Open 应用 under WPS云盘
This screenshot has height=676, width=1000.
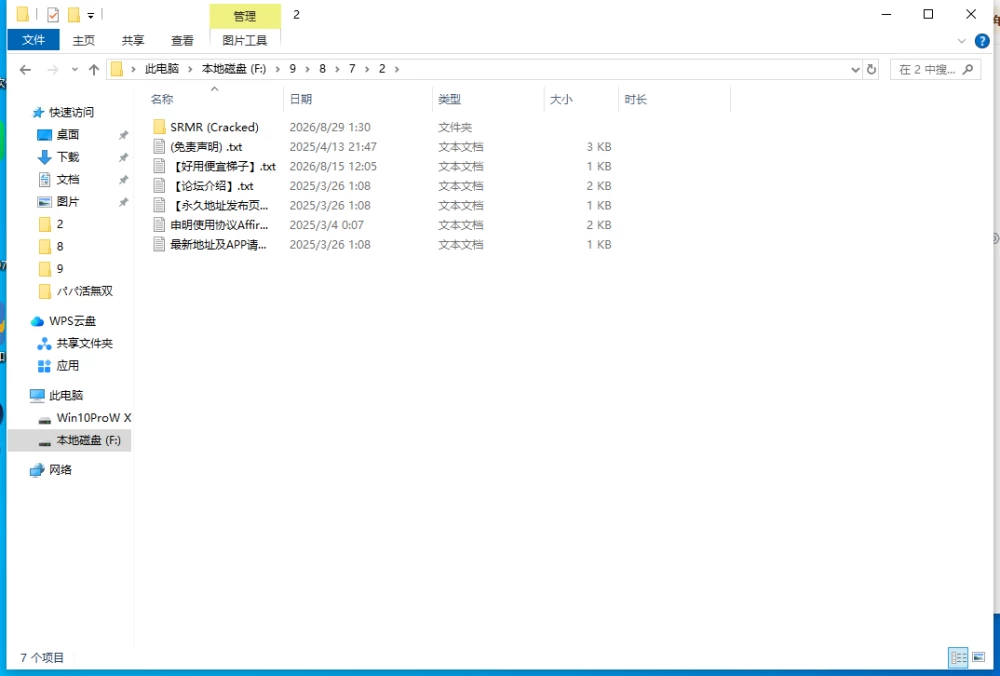click(x=68, y=365)
